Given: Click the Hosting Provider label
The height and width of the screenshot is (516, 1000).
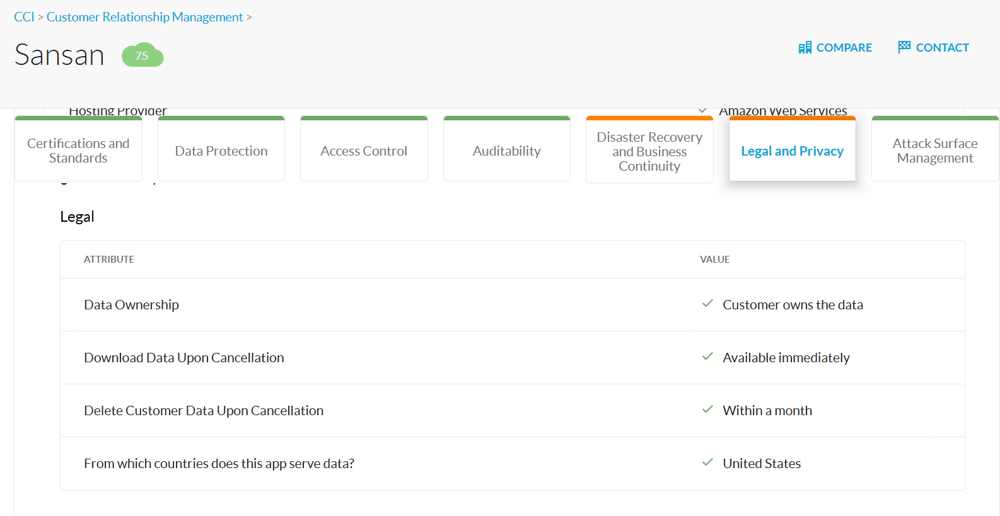Looking at the screenshot, I should click(x=118, y=112).
